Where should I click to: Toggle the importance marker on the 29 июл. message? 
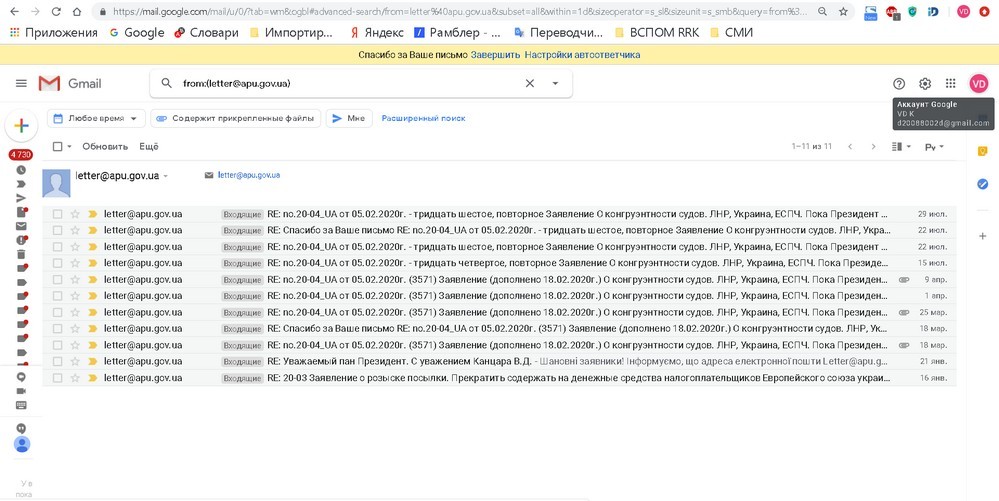coord(93,214)
